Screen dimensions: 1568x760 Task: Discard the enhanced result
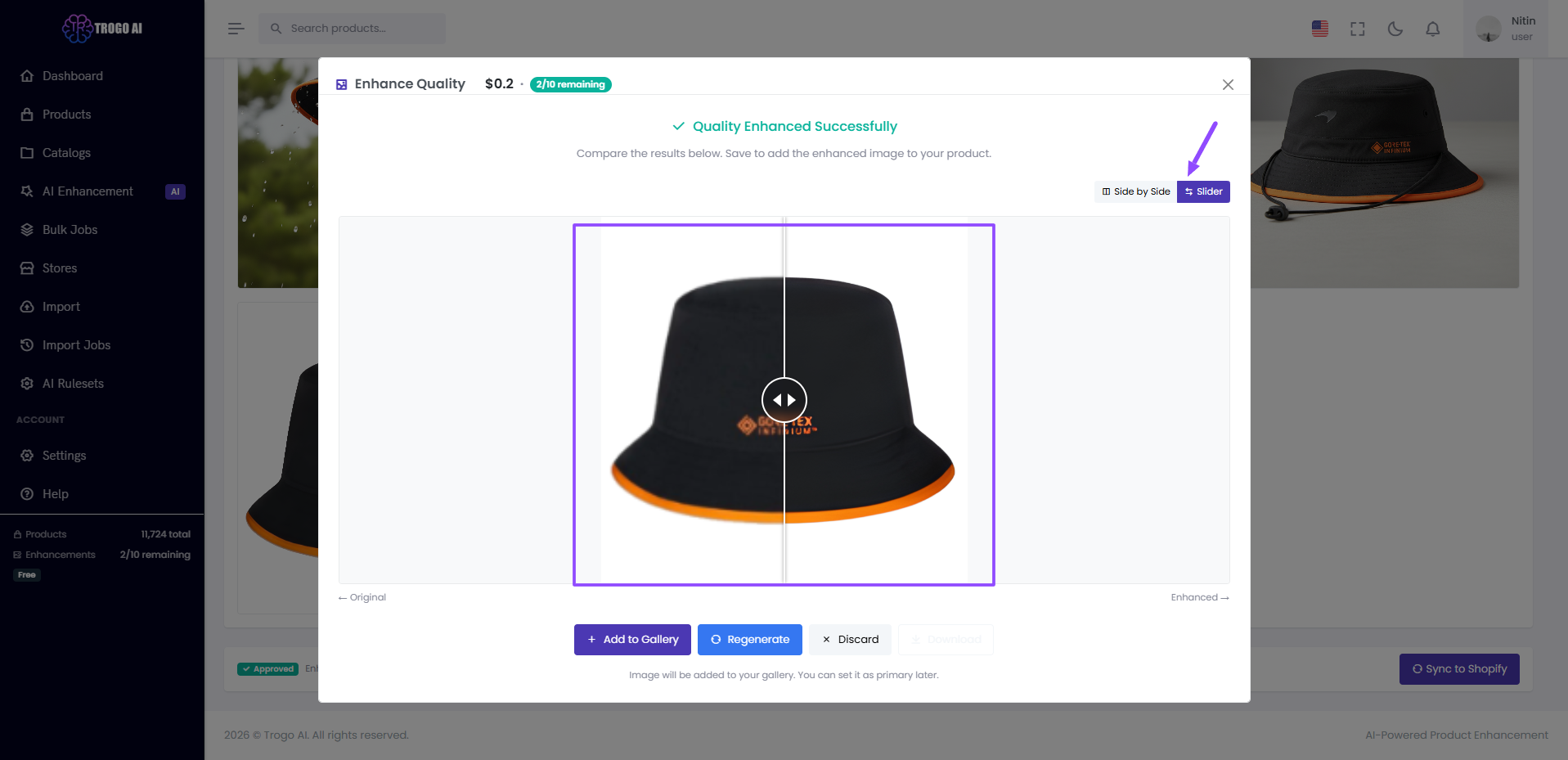850,640
